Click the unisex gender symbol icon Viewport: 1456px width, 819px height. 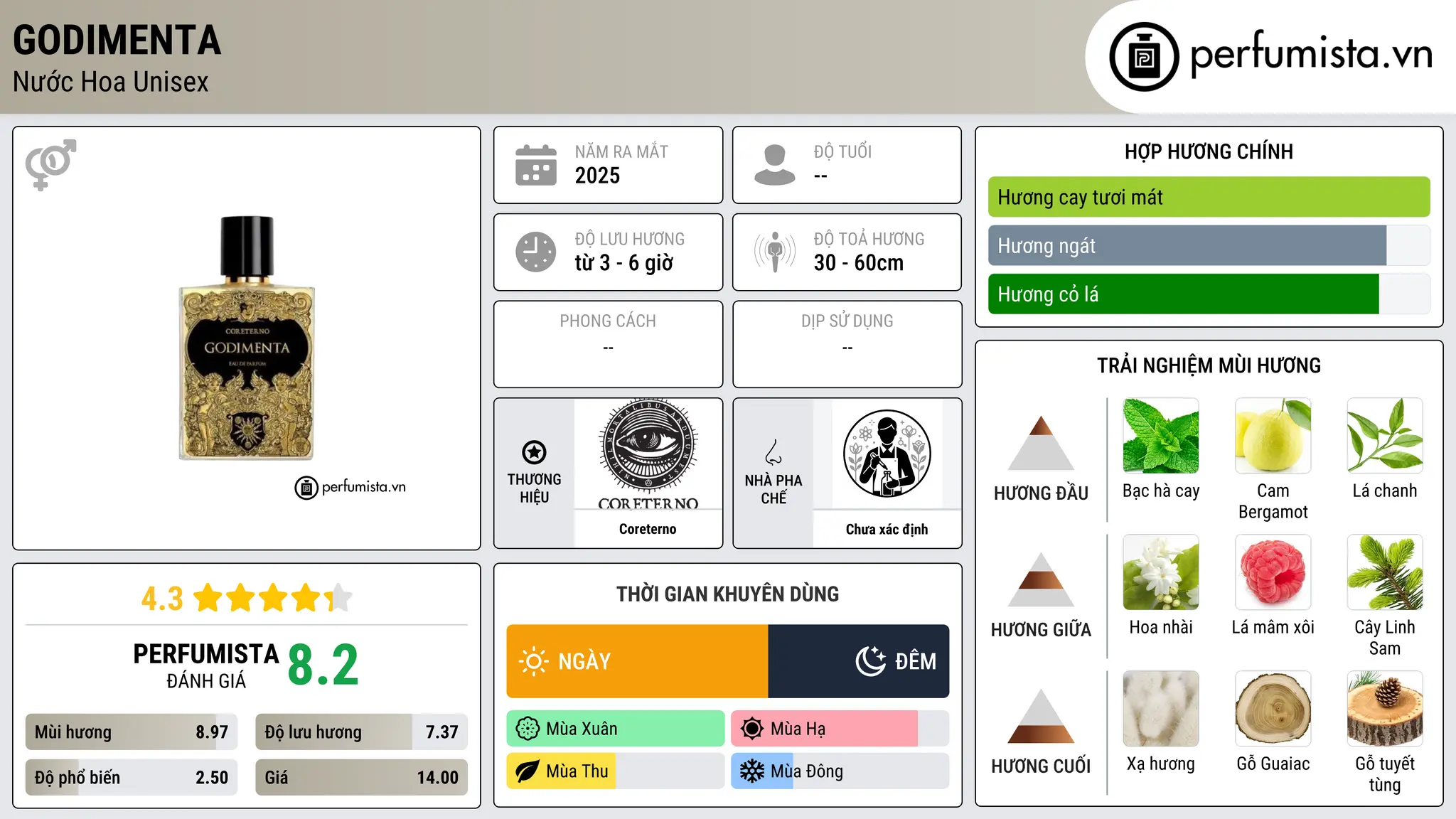50,165
